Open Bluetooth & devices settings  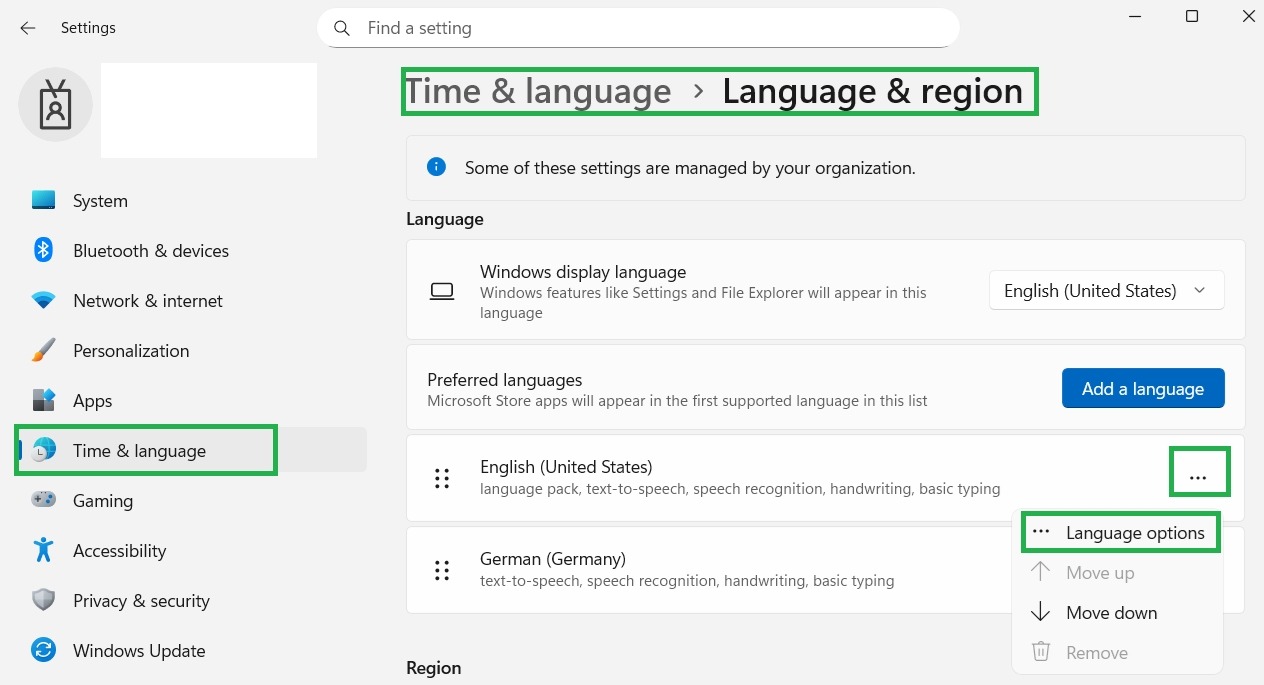191,251
